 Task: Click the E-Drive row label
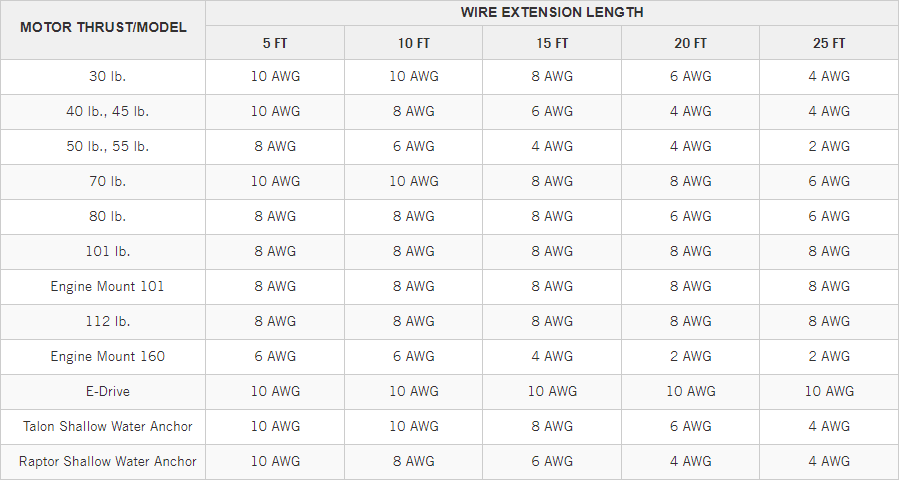[107, 392]
